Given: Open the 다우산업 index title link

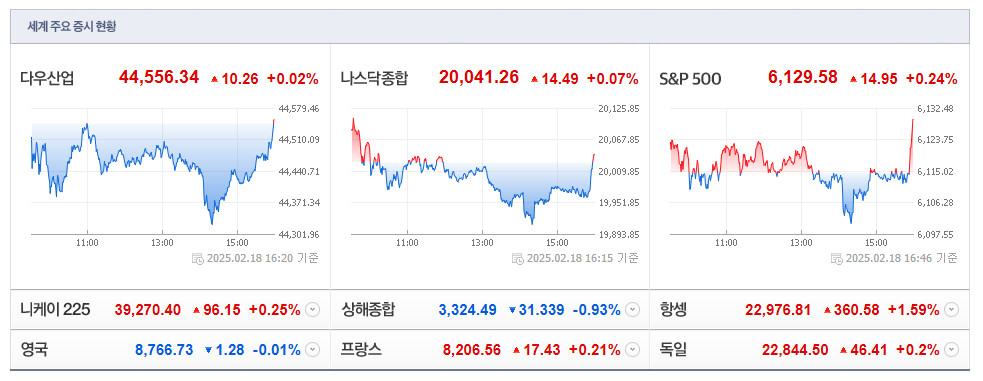Looking at the screenshot, I should coord(47,79).
